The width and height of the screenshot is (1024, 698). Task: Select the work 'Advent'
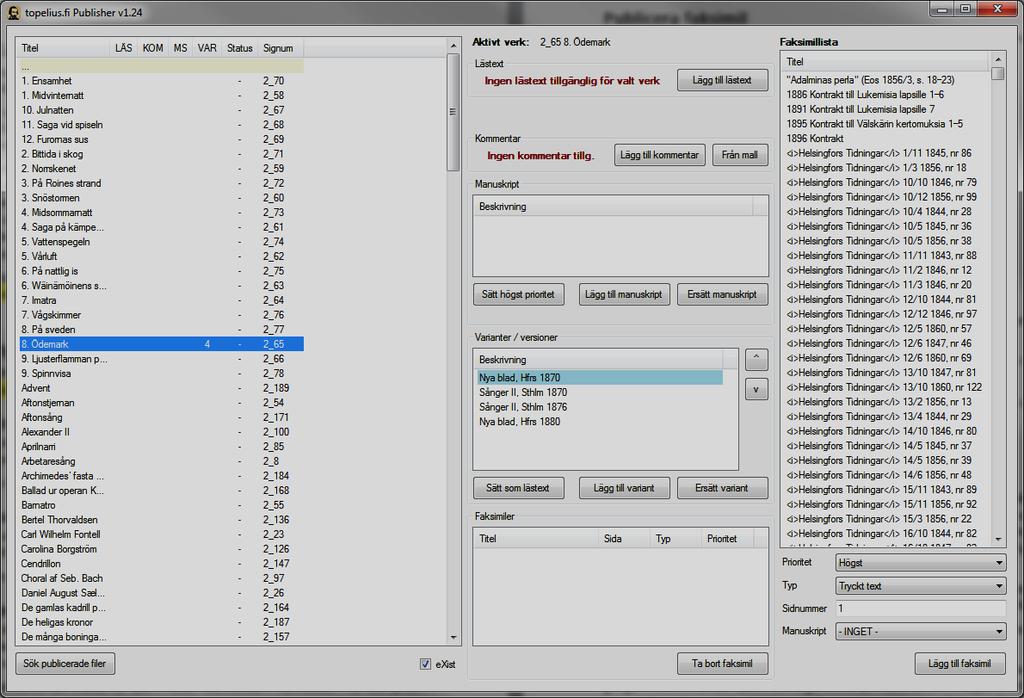tap(162, 388)
